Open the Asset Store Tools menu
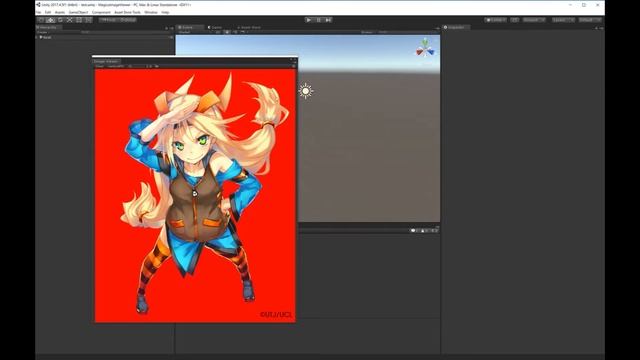The image size is (640, 360). [127, 12]
